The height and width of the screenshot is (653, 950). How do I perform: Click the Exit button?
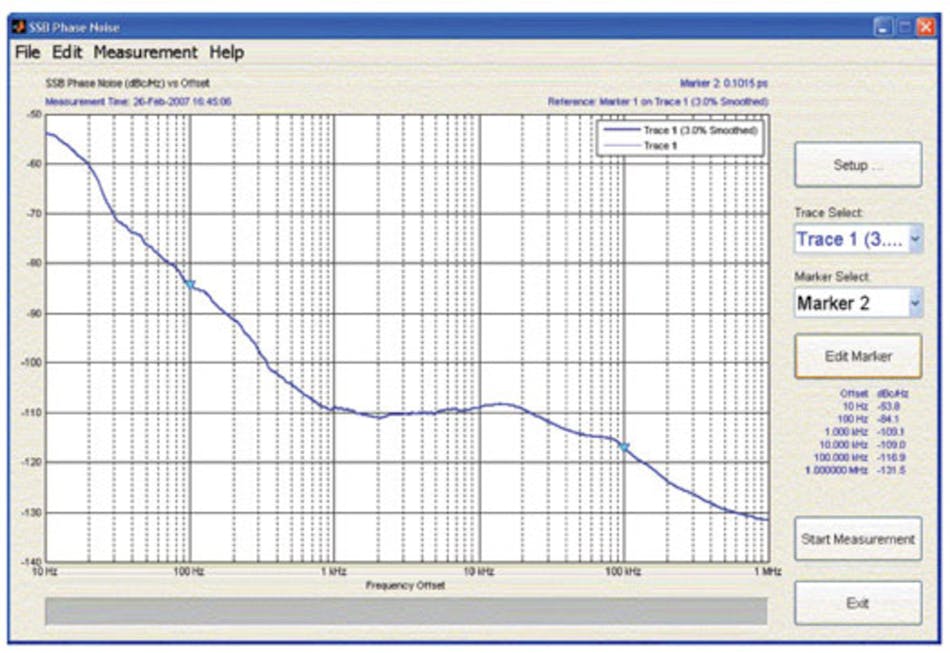point(857,602)
